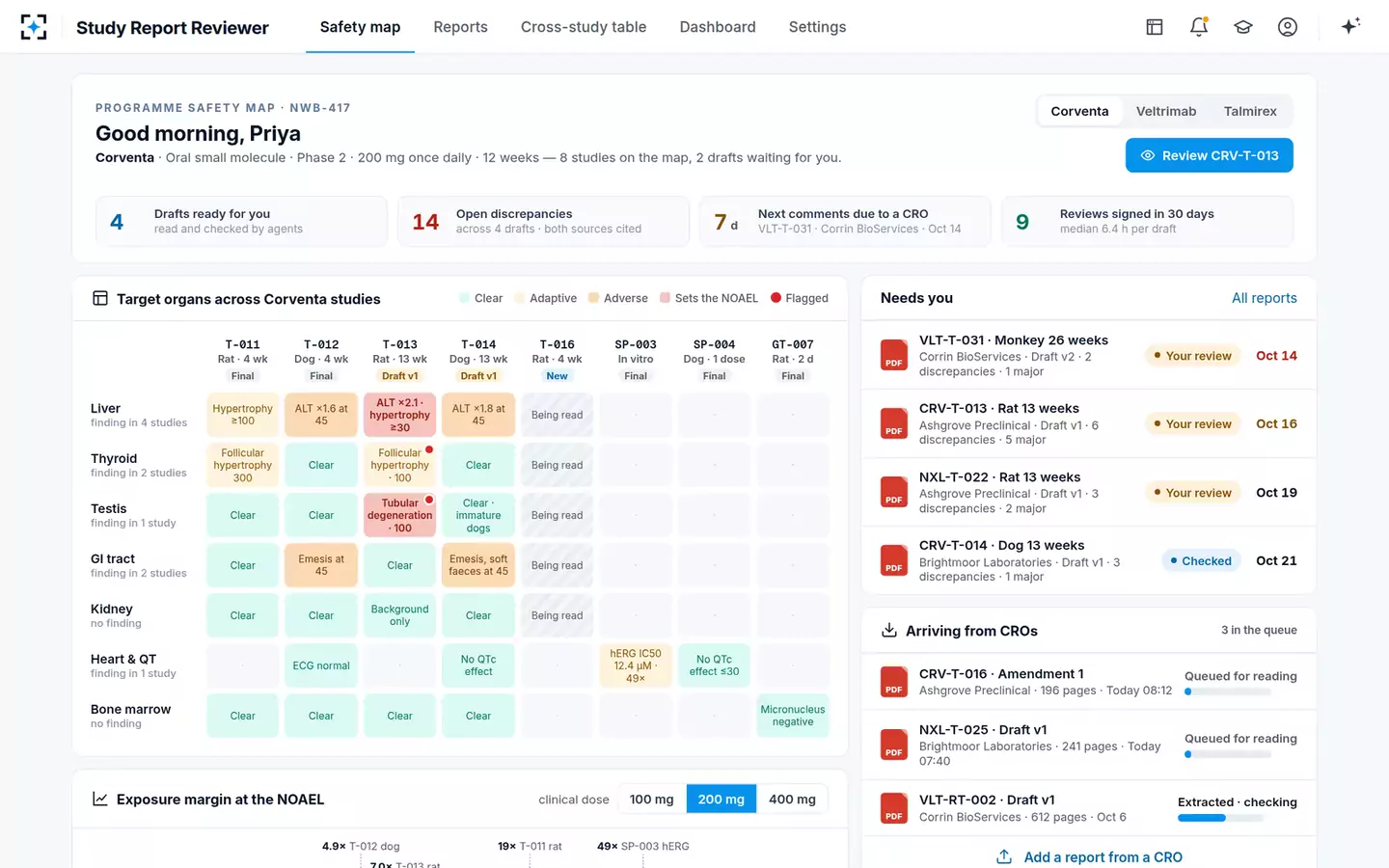The width and height of the screenshot is (1389, 868).
Task: Open PDF icon for CRV-T-014 Dog 13 weeks
Action: click(x=894, y=560)
